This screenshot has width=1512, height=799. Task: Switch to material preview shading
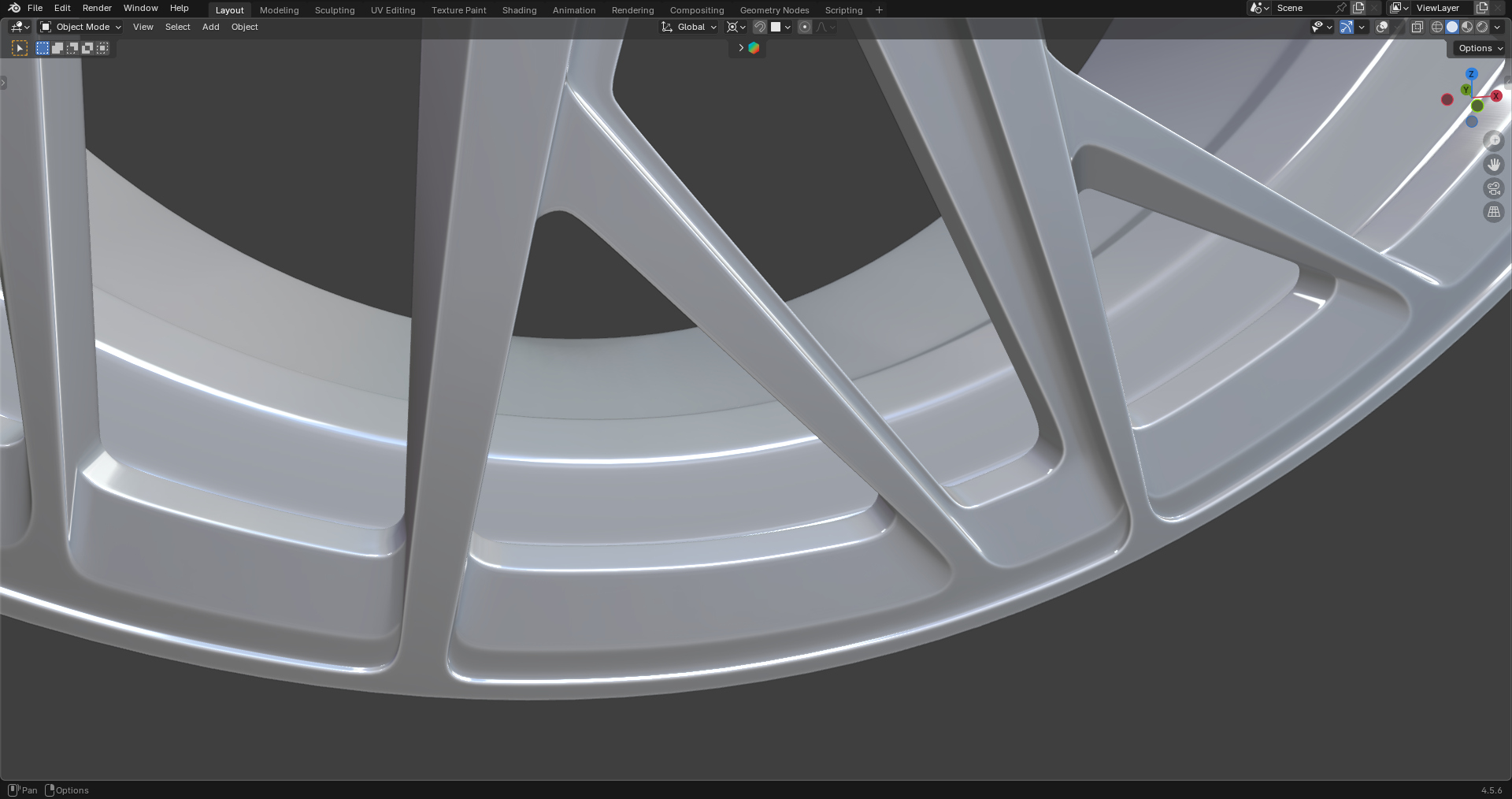pyautogui.click(x=1467, y=27)
